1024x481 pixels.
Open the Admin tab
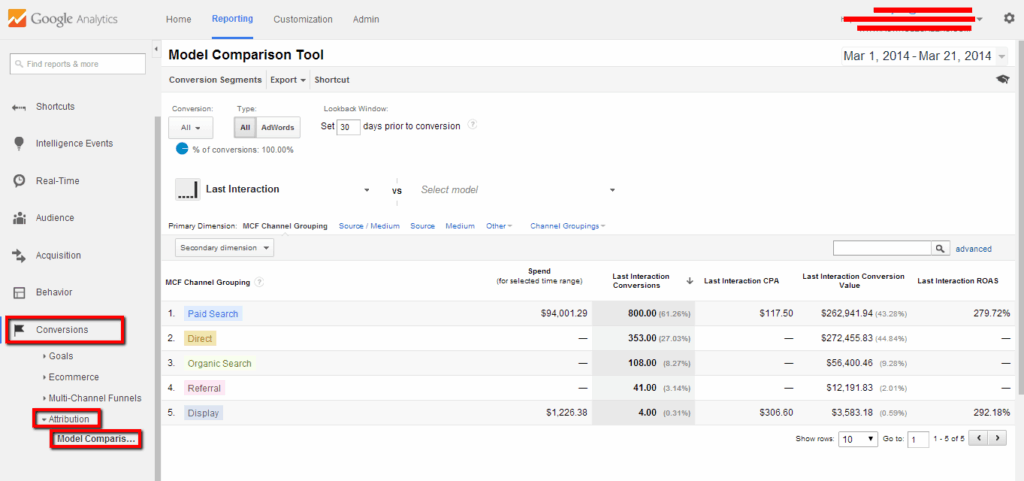click(x=366, y=20)
